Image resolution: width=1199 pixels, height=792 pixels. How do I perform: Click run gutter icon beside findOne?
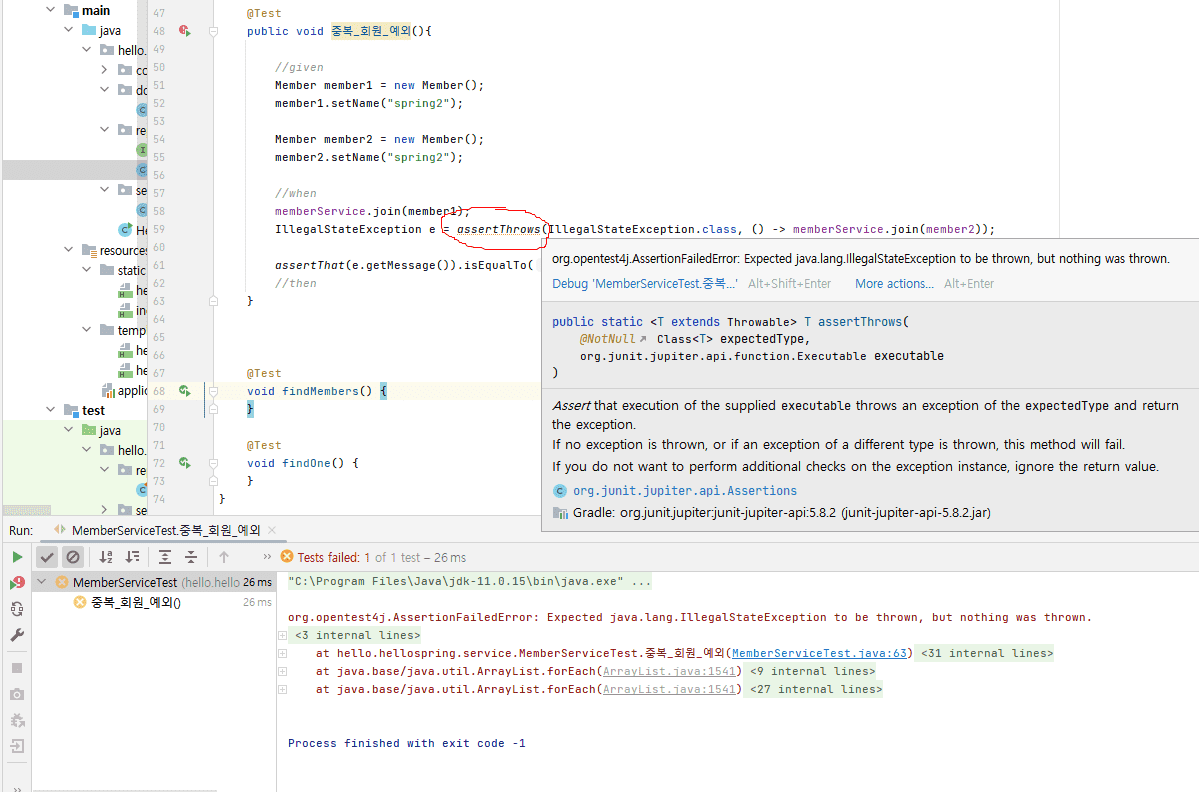[184, 463]
